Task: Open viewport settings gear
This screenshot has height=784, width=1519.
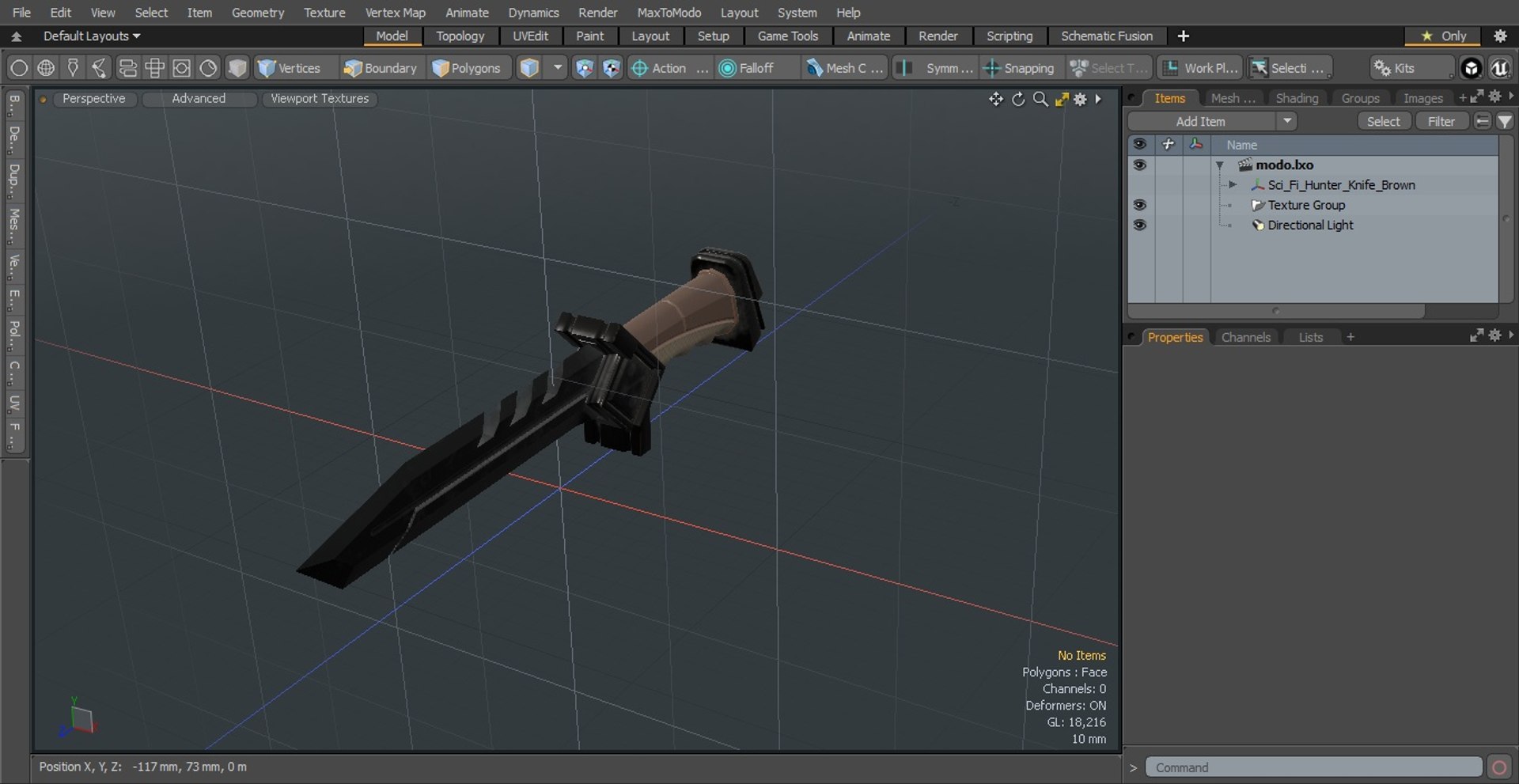Action: click(x=1081, y=99)
